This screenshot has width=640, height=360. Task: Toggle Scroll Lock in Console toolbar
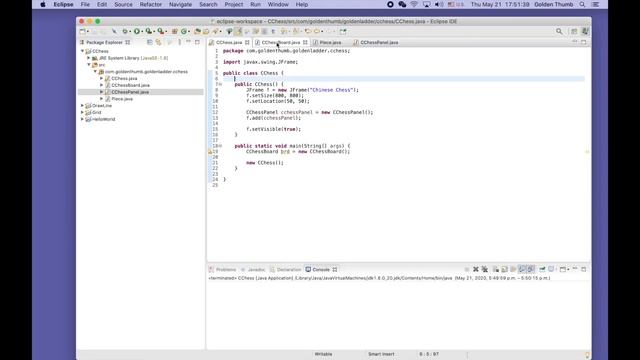point(504,269)
